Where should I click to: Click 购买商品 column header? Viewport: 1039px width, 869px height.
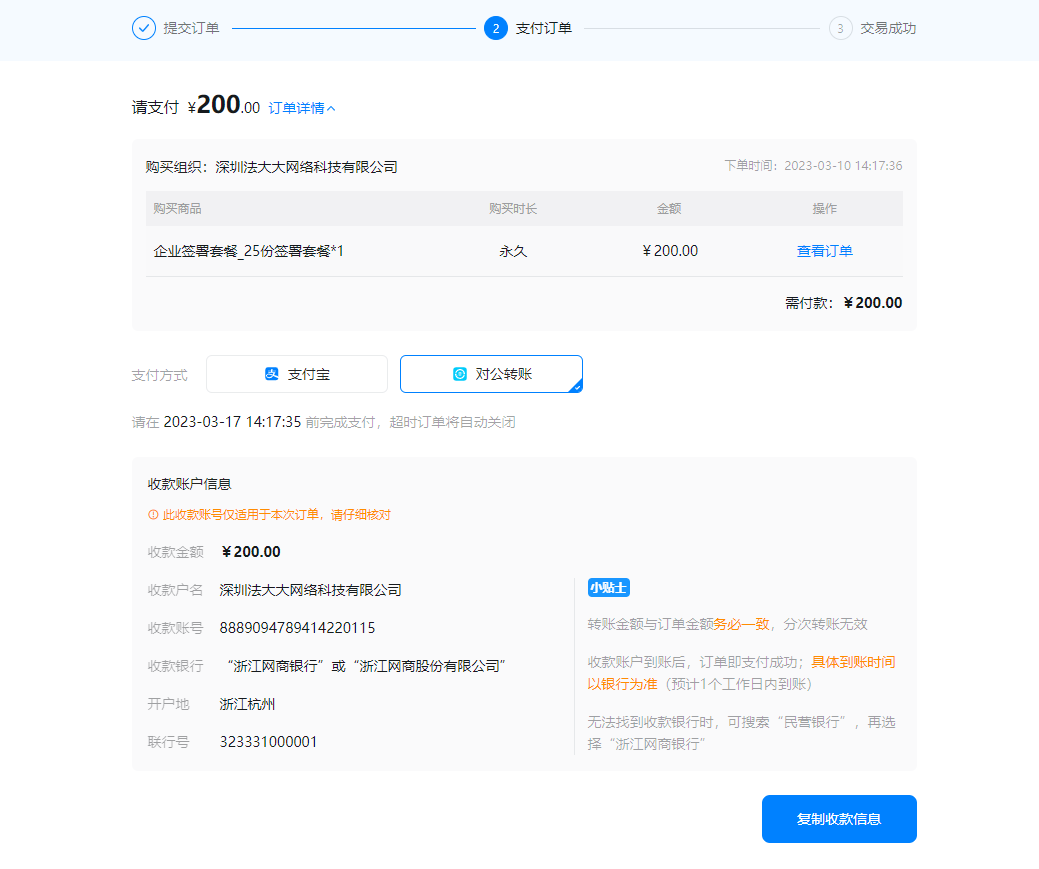[177, 209]
